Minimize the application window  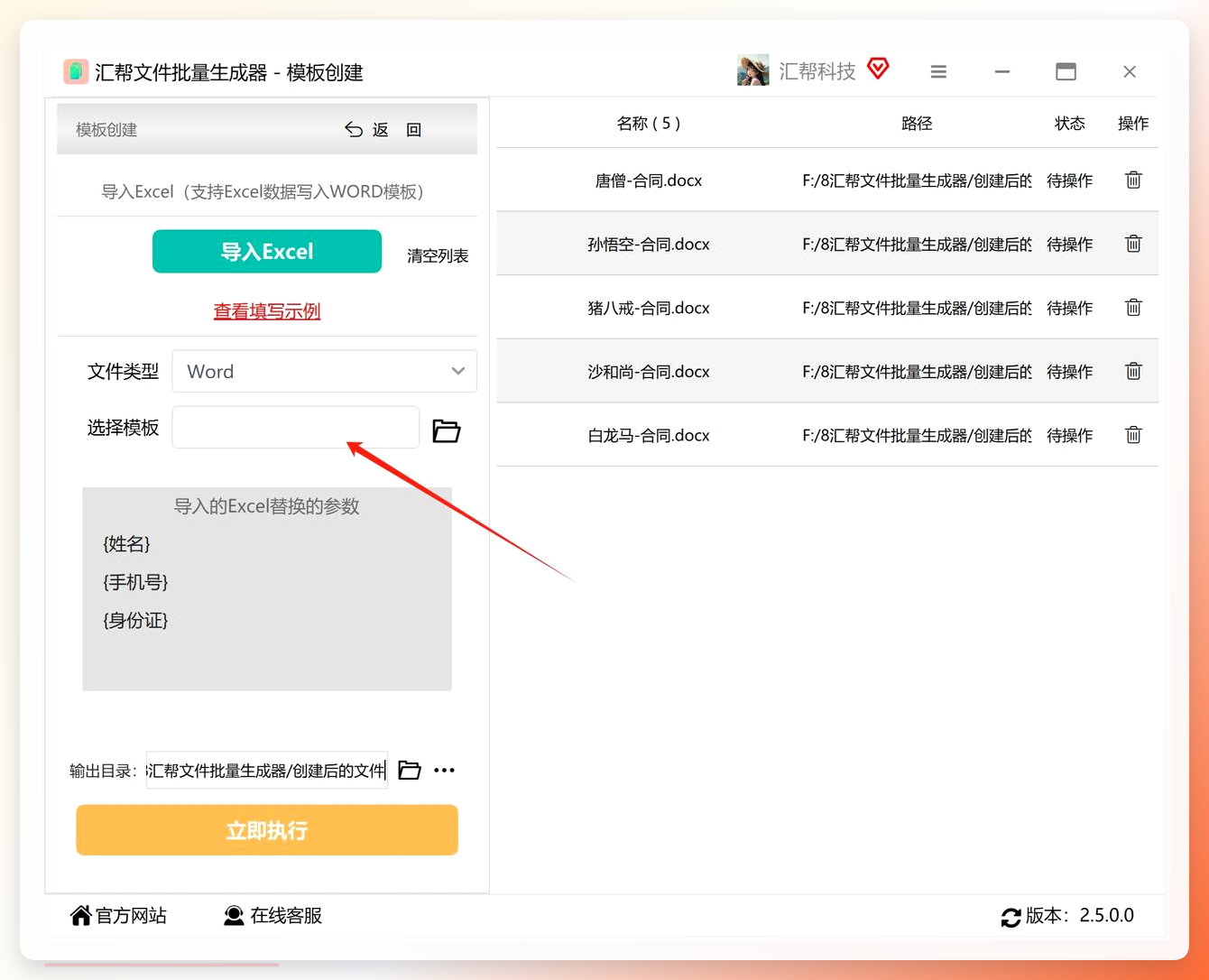tap(1001, 71)
